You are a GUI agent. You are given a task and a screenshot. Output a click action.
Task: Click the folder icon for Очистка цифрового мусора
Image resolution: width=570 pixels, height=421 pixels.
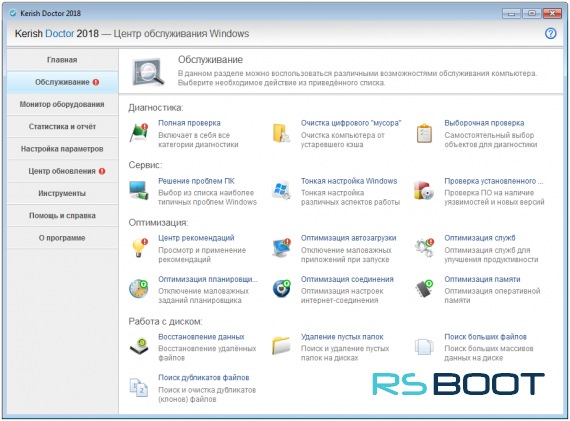pos(281,133)
